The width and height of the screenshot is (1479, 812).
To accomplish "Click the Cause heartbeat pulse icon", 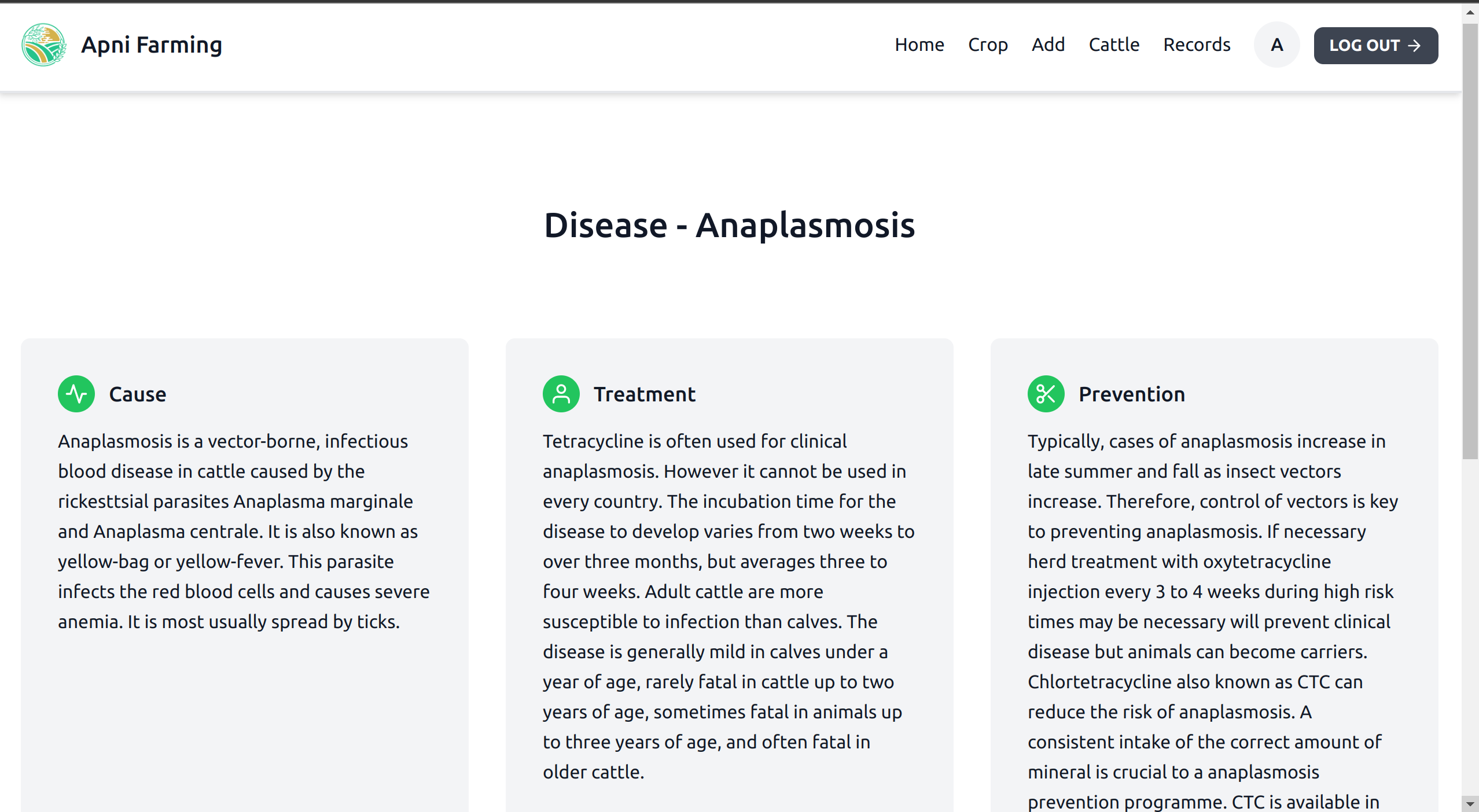I will [x=76, y=394].
